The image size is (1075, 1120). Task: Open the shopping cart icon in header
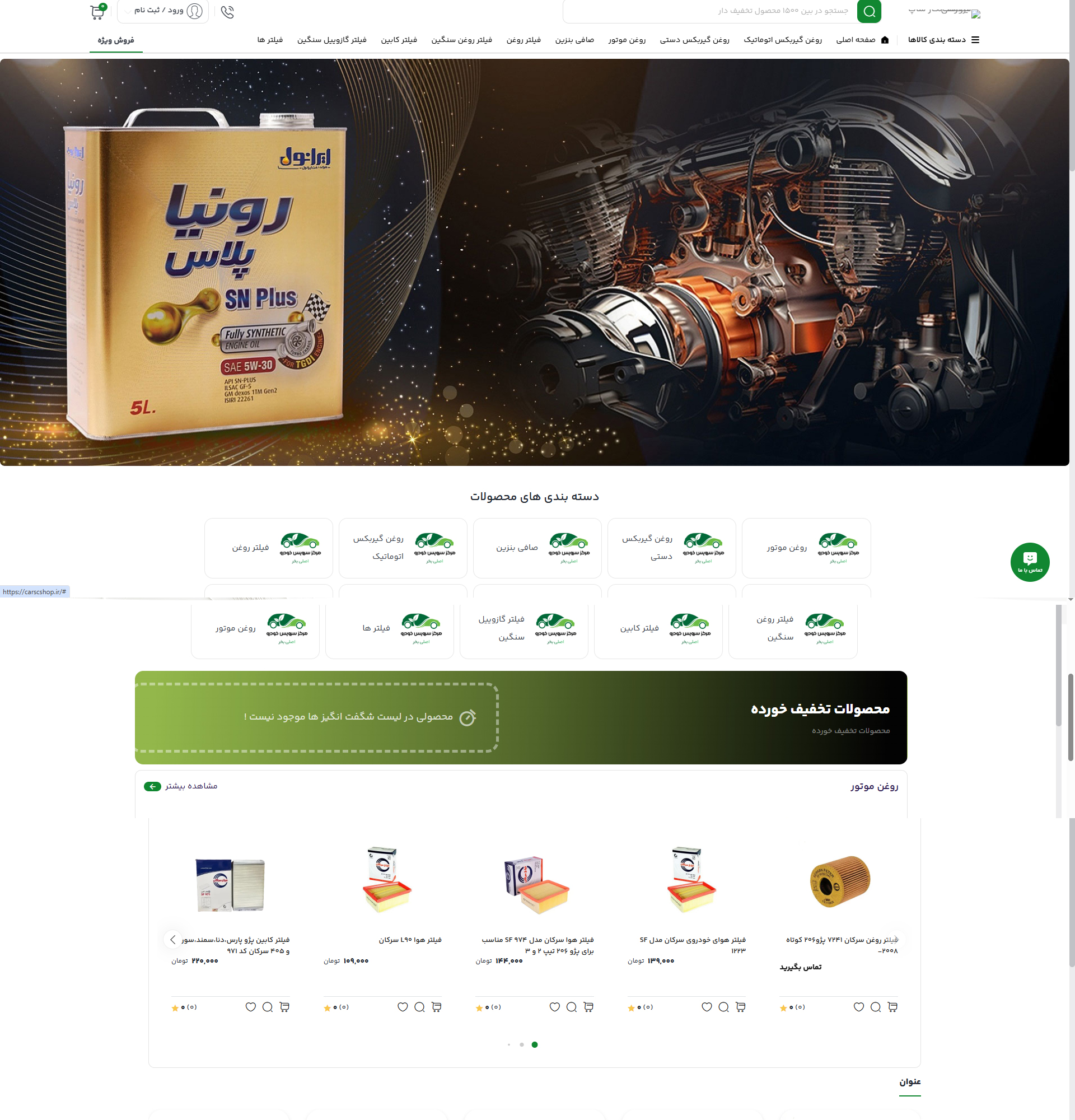click(x=97, y=12)
